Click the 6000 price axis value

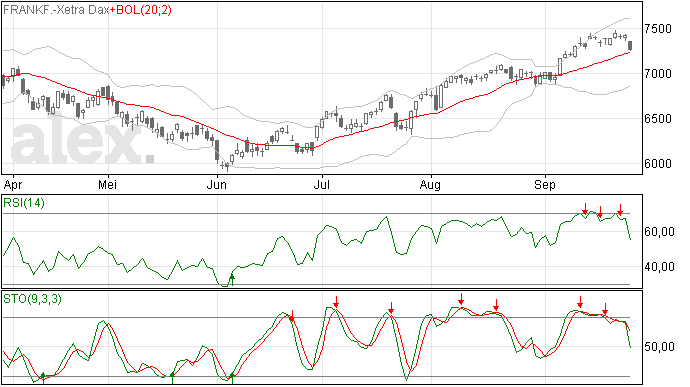tap(658, 164)
